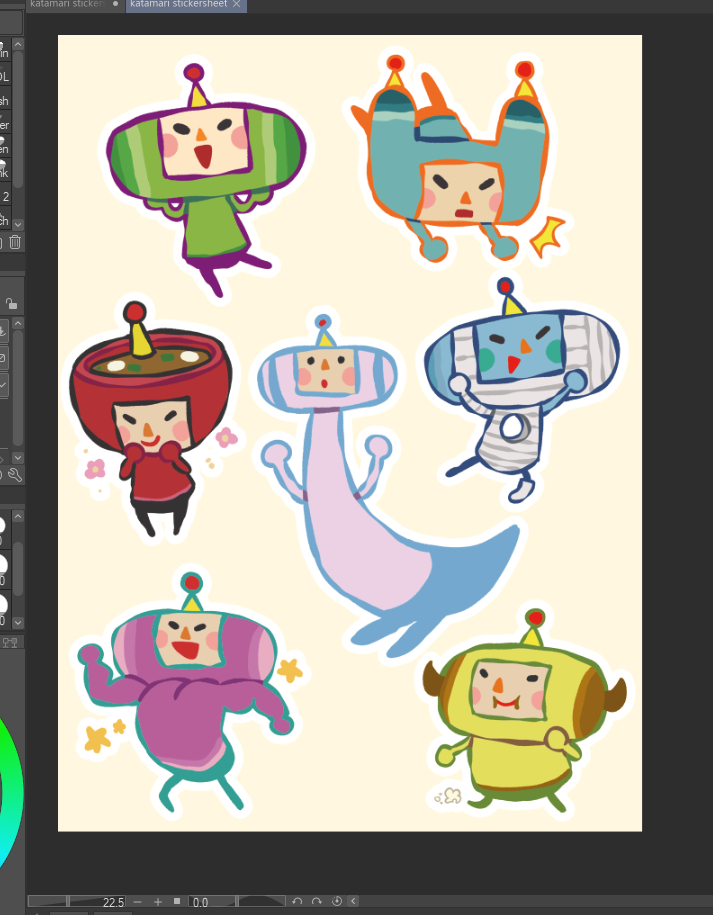Click the fit to screen square icon
The height and width of the screenshot is (915, 713).
click(x=177, y=902)
